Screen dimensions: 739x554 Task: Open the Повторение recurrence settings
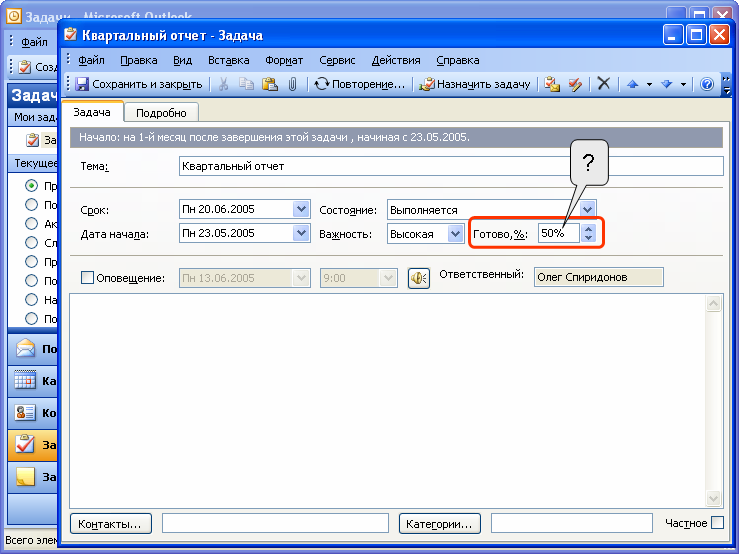coord(360,84)
